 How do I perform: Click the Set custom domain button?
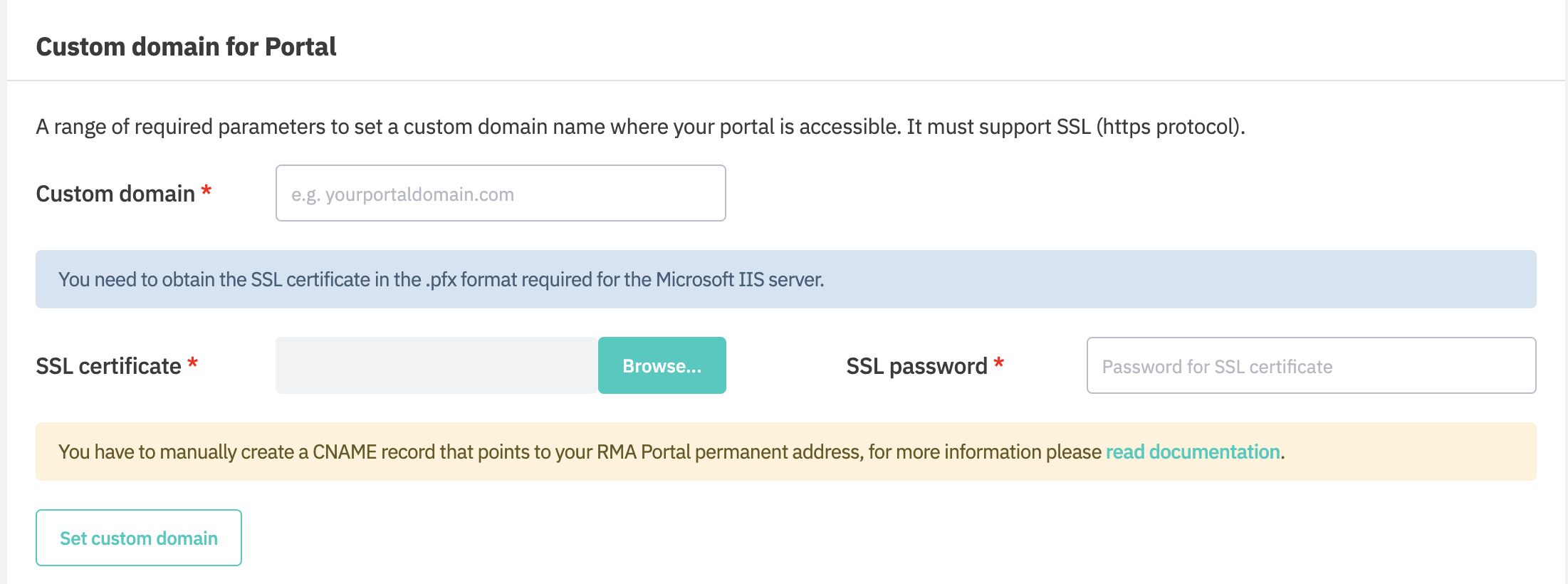[x=139, y=538]
